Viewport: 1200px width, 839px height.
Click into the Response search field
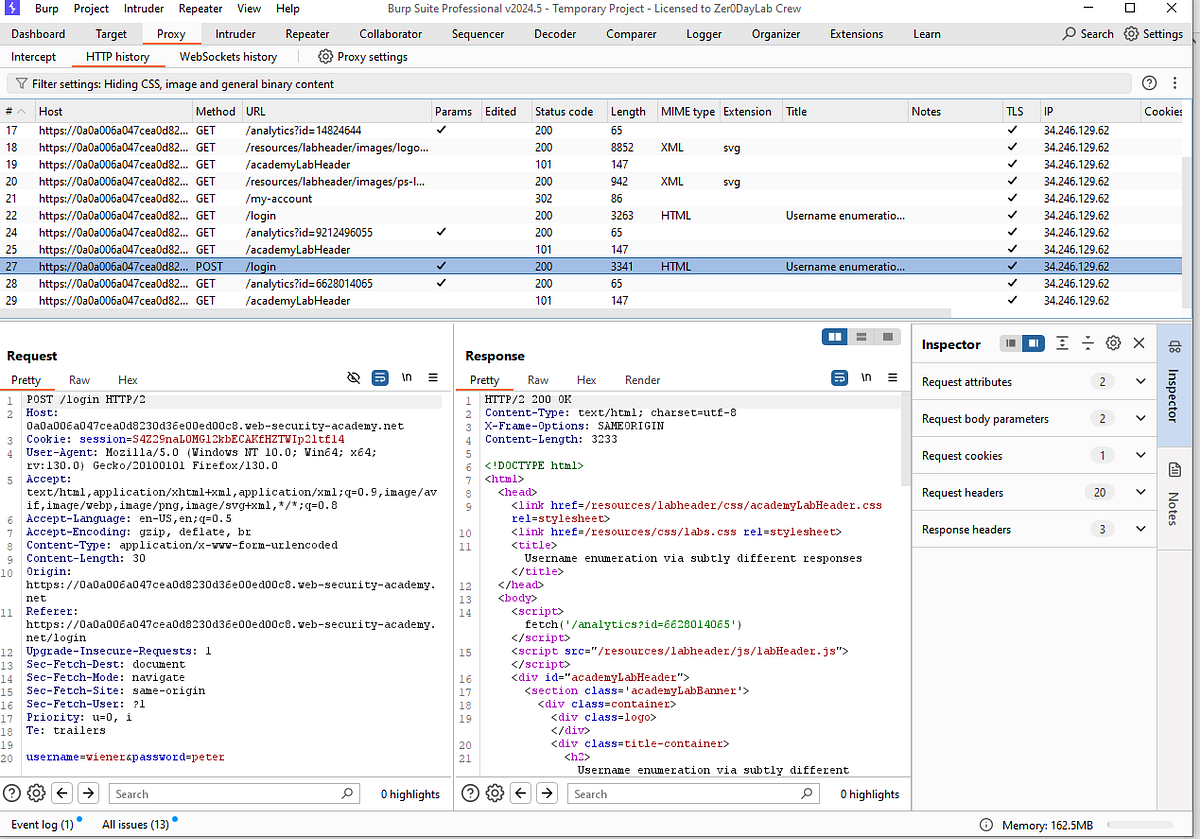[690, 793]
